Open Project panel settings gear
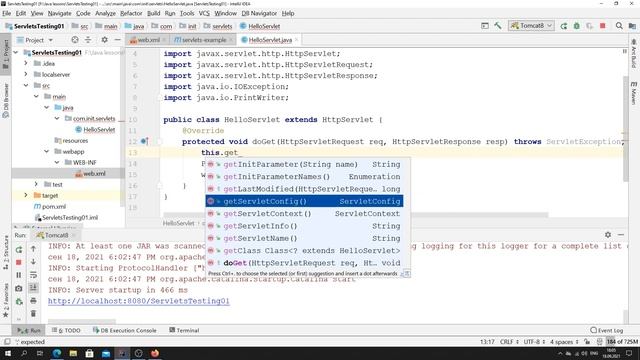Viewport: 640px width, 360px height. point(104,40)
